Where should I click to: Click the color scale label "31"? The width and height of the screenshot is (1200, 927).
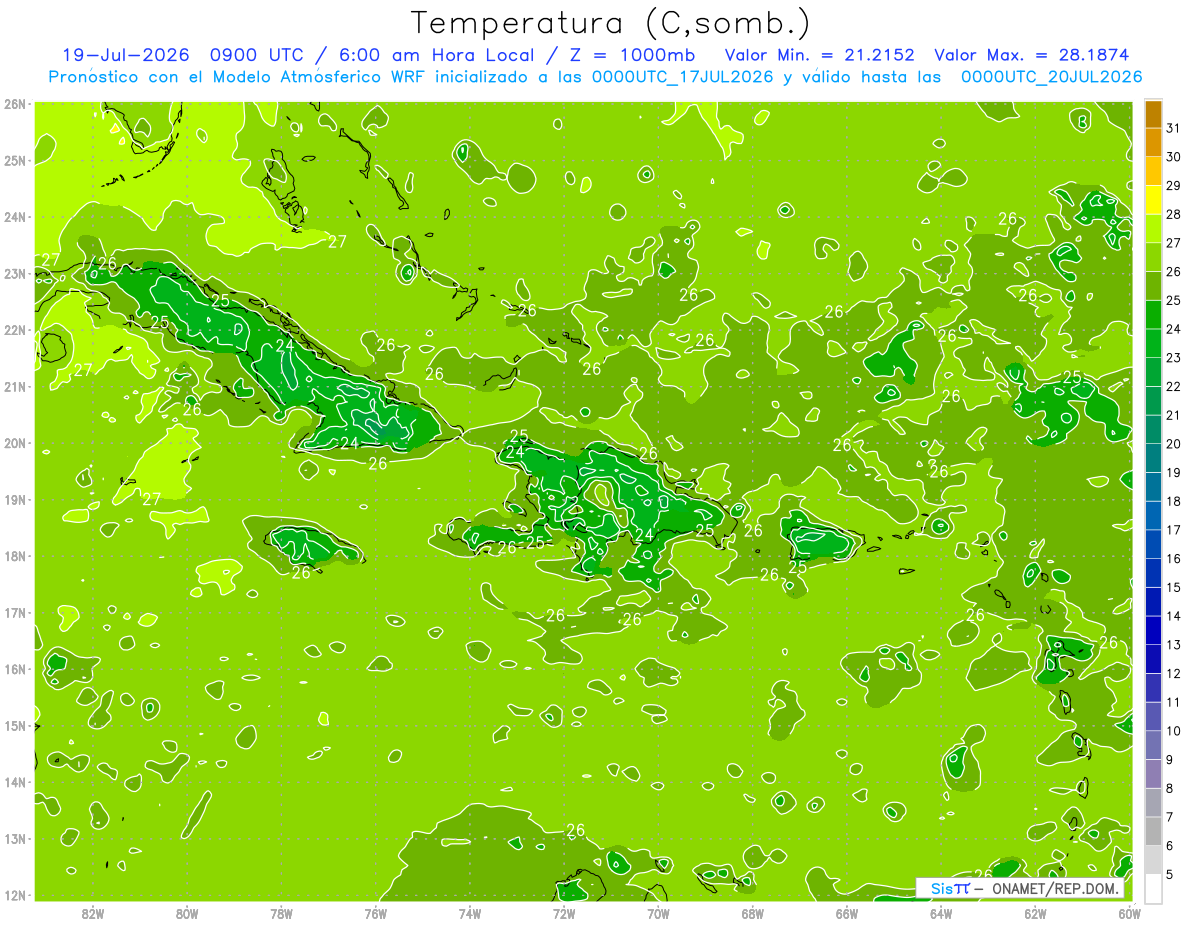pos(1174,128)
